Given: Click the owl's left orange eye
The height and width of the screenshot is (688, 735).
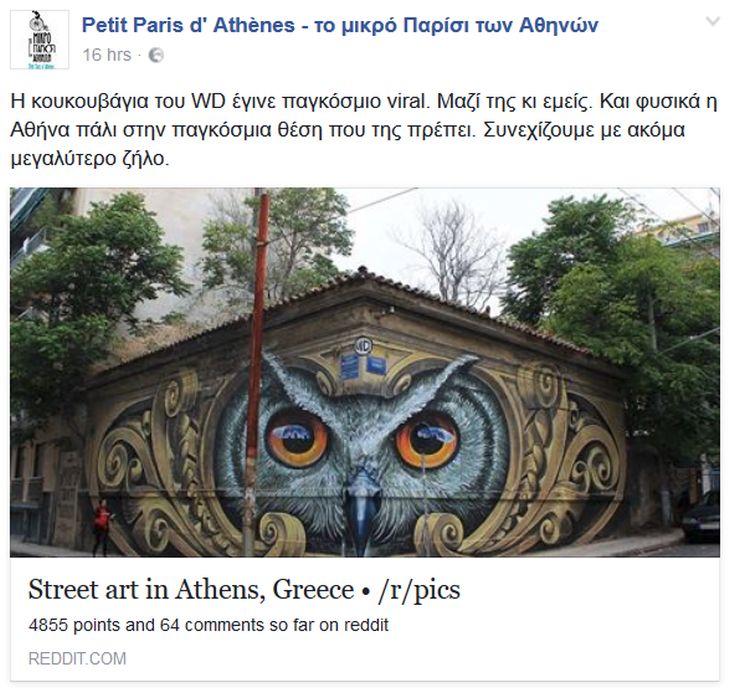Looking at the screenshot, I should pyautogui.click(x=297, y=438).
